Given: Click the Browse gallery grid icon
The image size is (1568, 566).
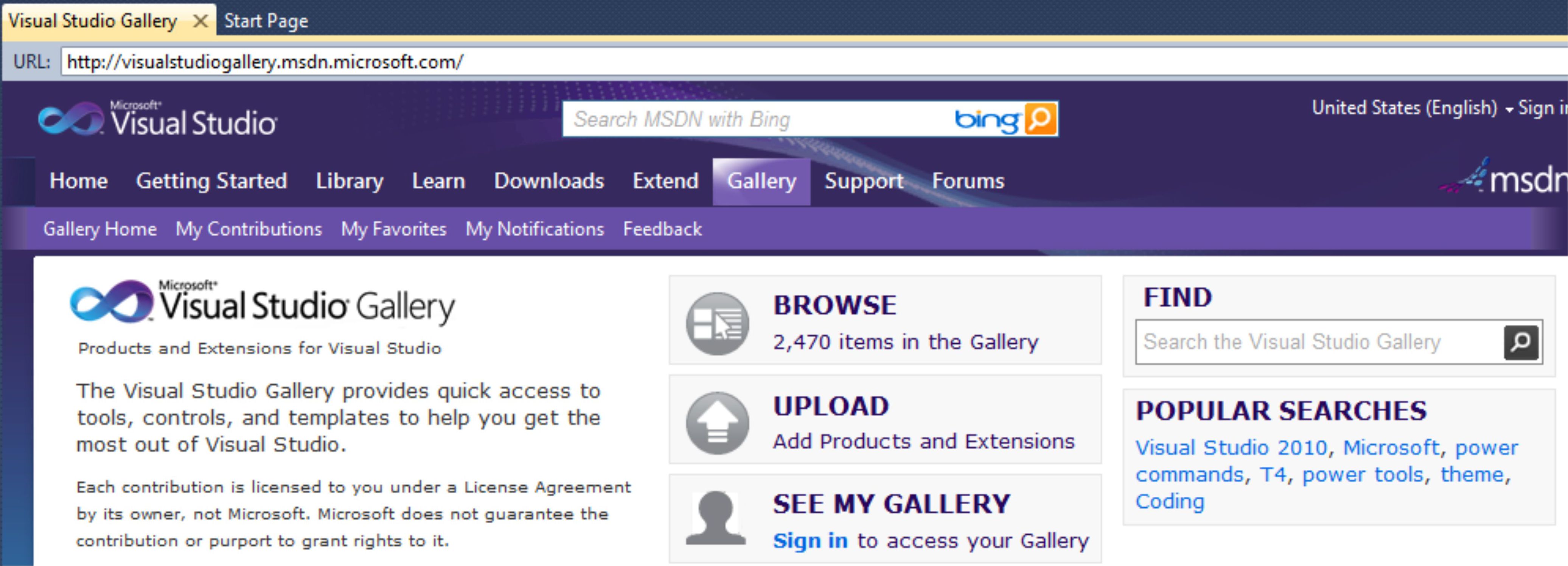Looking at the screenshot, I should tap(717, 323).
